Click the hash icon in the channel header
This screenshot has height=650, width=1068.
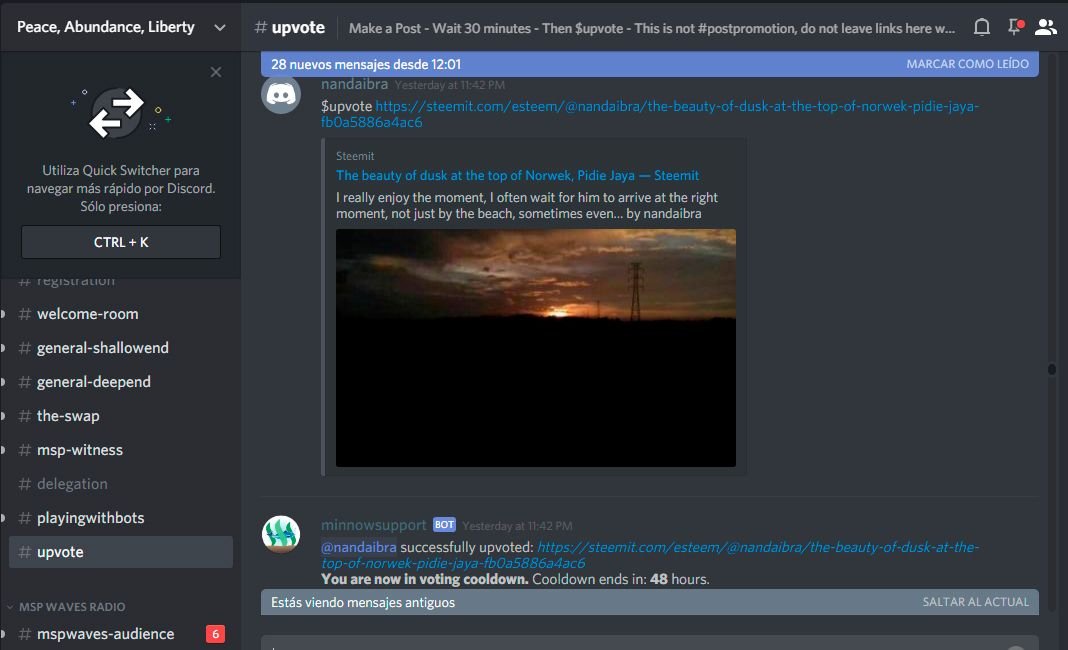pyautogui.click(x=260, y=27)
